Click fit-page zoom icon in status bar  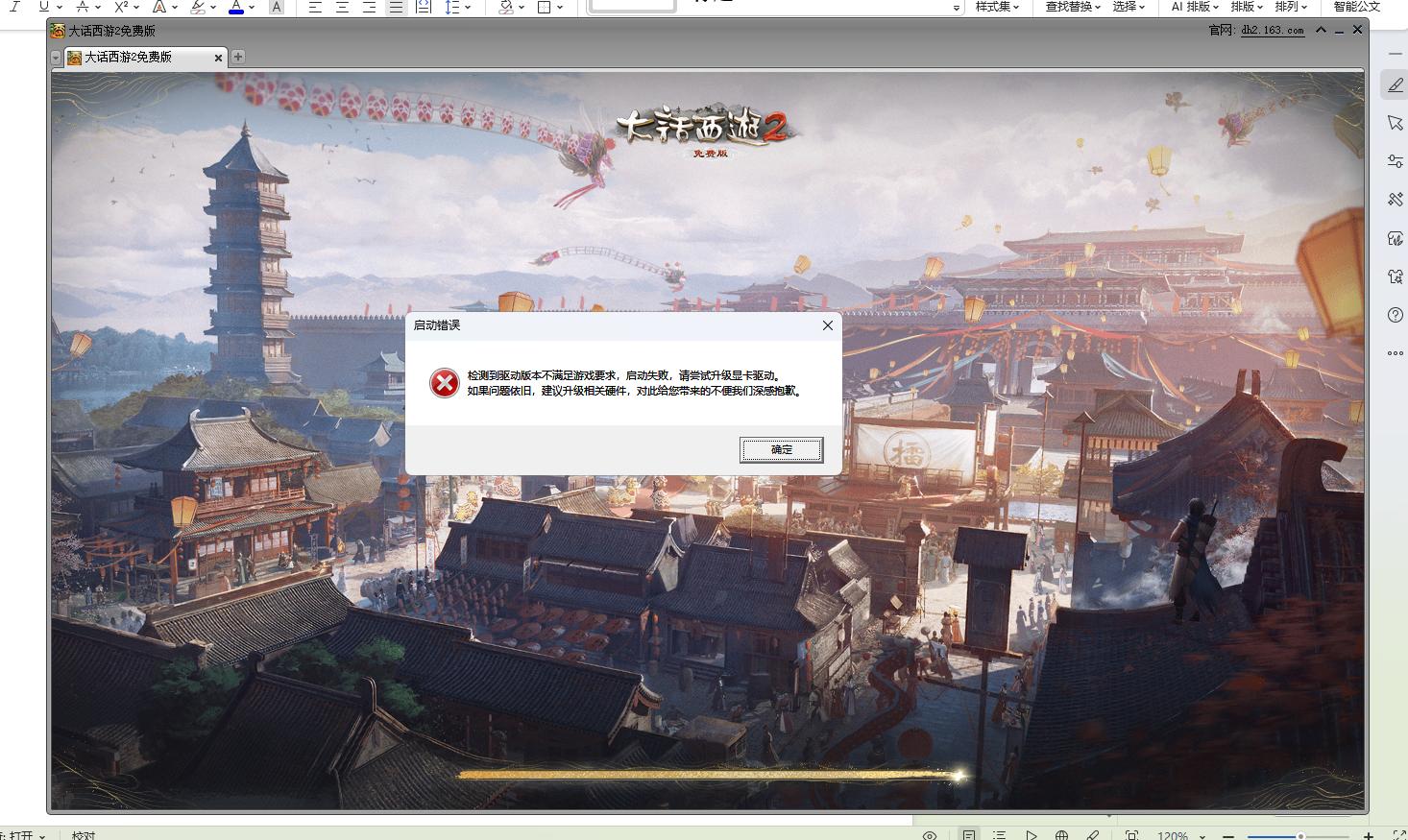pos(1131,835)
